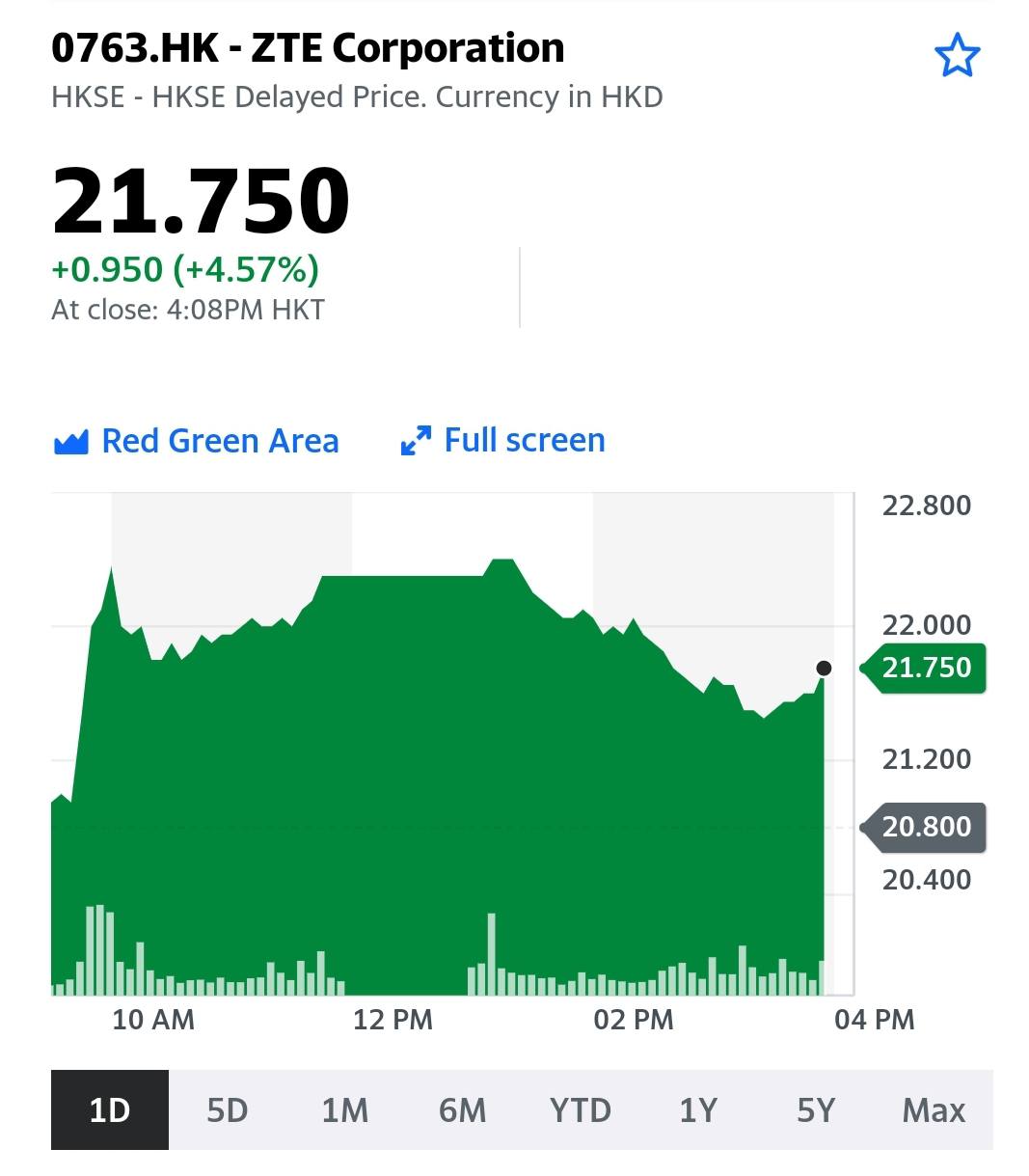Switch to the 5D time range
This screenshot has height=1176, width=1029.
[228, 1109]
